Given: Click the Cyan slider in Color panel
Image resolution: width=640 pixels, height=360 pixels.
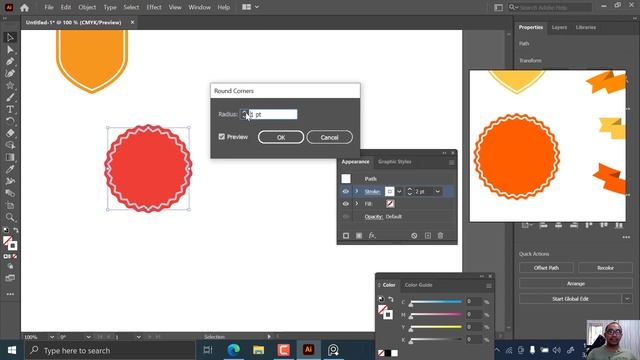Looking at the screenshot, I should (x=436, y=302).
